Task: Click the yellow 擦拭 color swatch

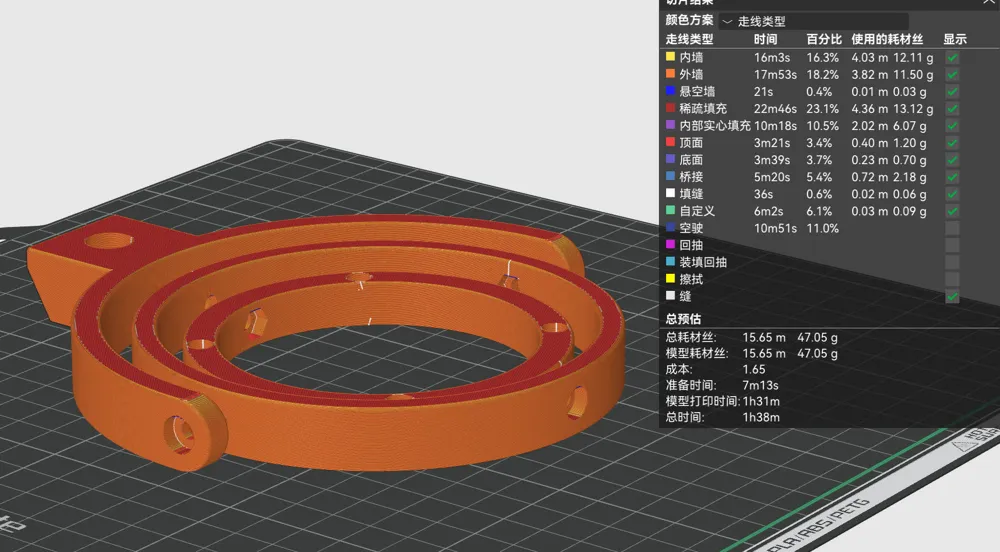Action: [670, 279]
